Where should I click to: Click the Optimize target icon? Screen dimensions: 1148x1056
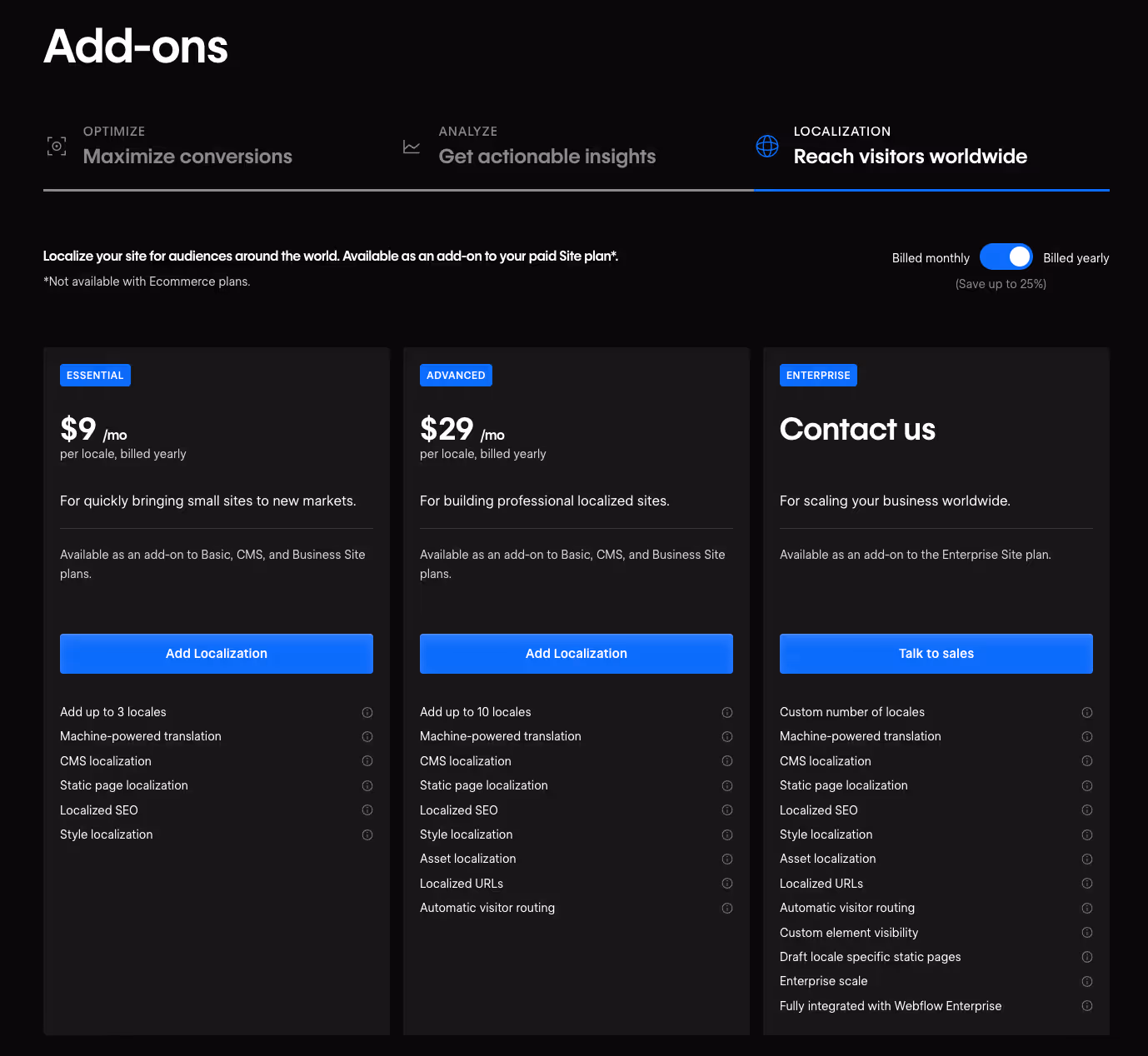point(56,146)
